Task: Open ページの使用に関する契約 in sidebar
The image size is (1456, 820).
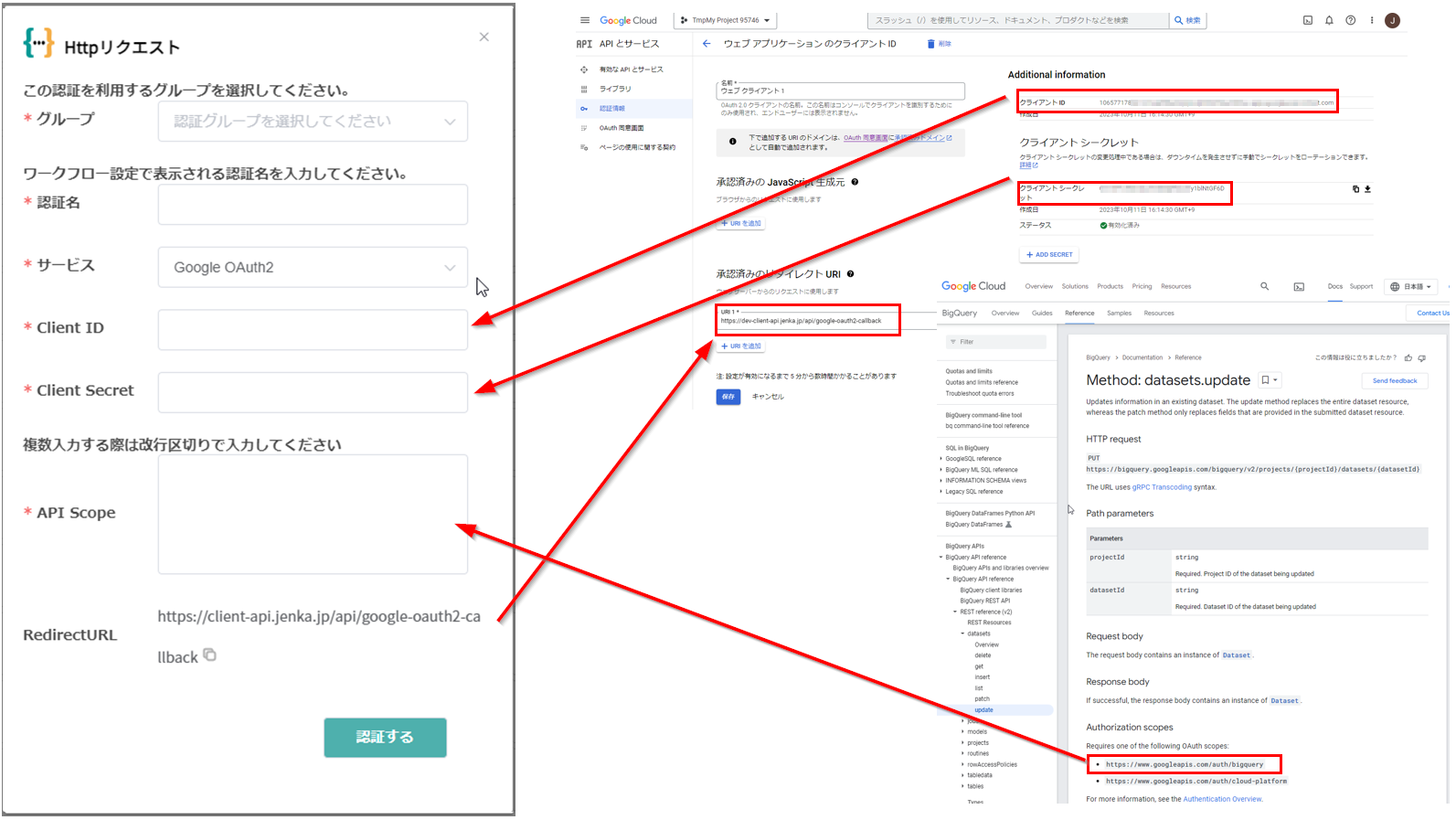Action: tap(637, 147)
